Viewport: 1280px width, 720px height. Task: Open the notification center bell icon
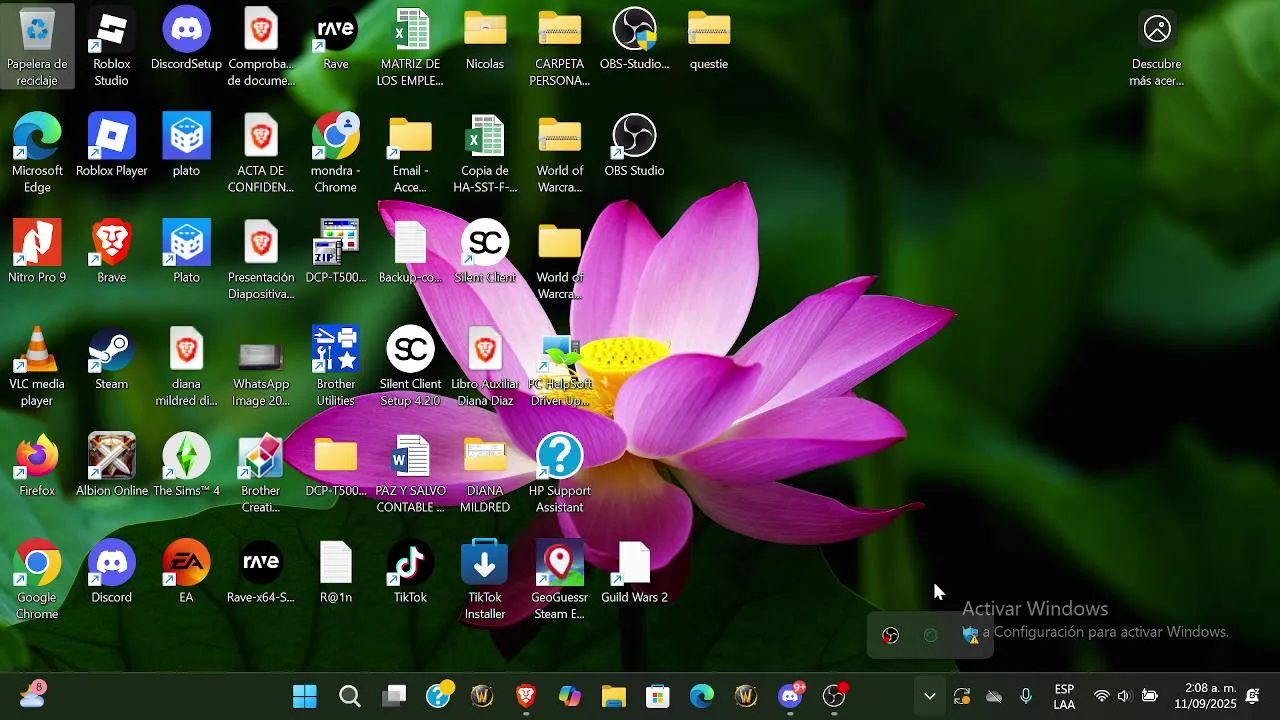pos(1253,696)
